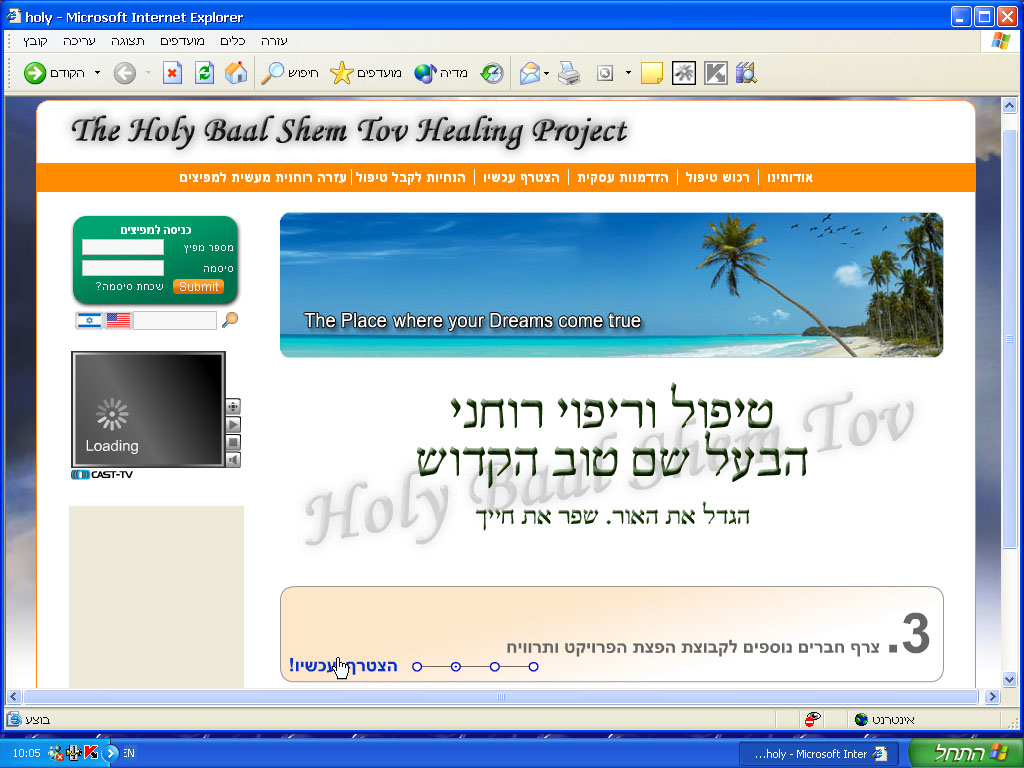Click vertical scrollbar down arrow
The image size is (1024, 768).
tap(1009, 680)
